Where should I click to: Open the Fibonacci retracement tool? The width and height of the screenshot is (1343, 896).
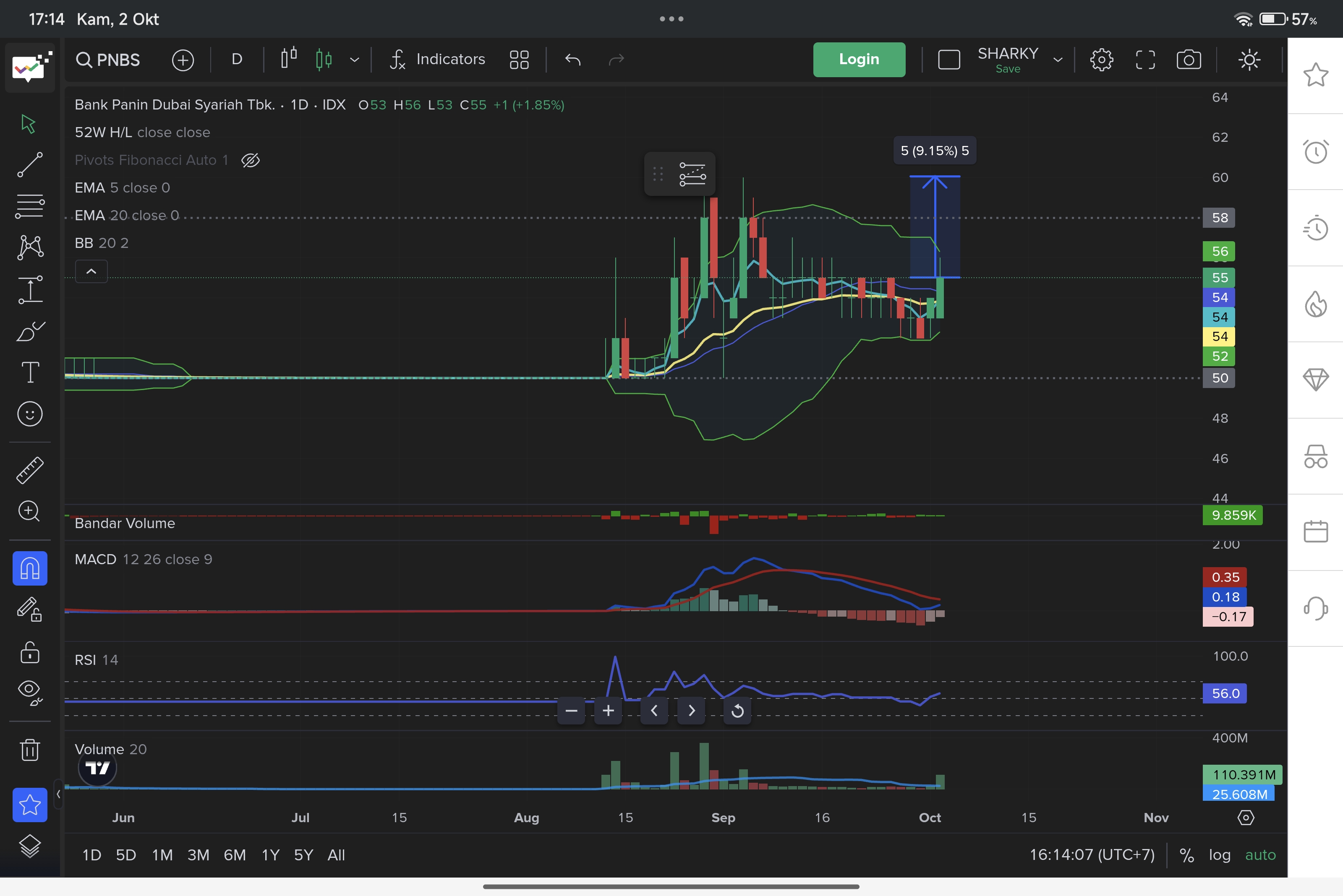click(x=30, y=206)
